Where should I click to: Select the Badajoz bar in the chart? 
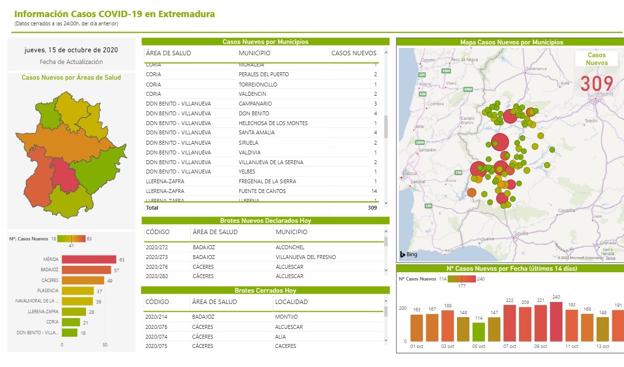click(x=86, y=270)
